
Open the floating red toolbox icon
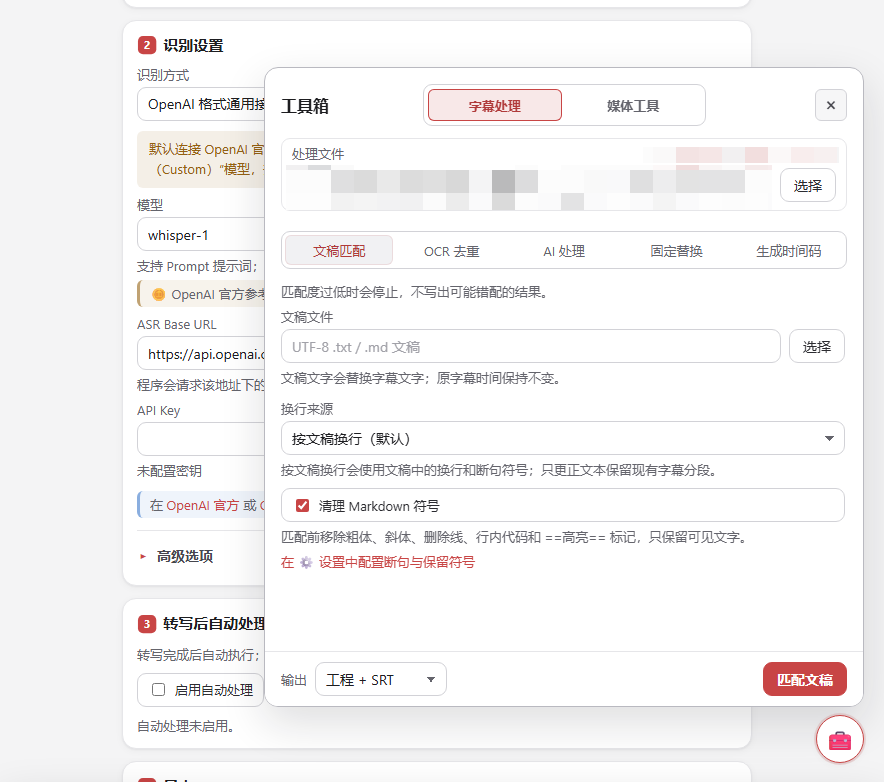tap(839, 739)
